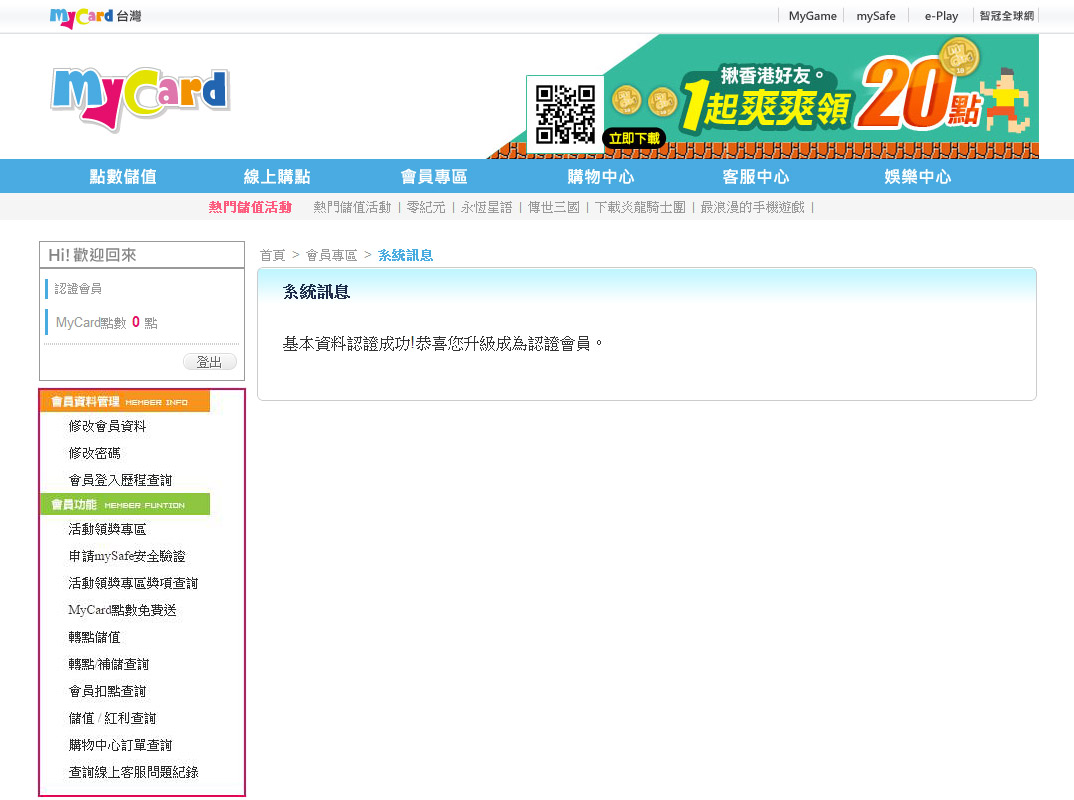Click the grey 熱門儲值活動 link
The image size is (1074, 800).
click(x=352, y=208)
